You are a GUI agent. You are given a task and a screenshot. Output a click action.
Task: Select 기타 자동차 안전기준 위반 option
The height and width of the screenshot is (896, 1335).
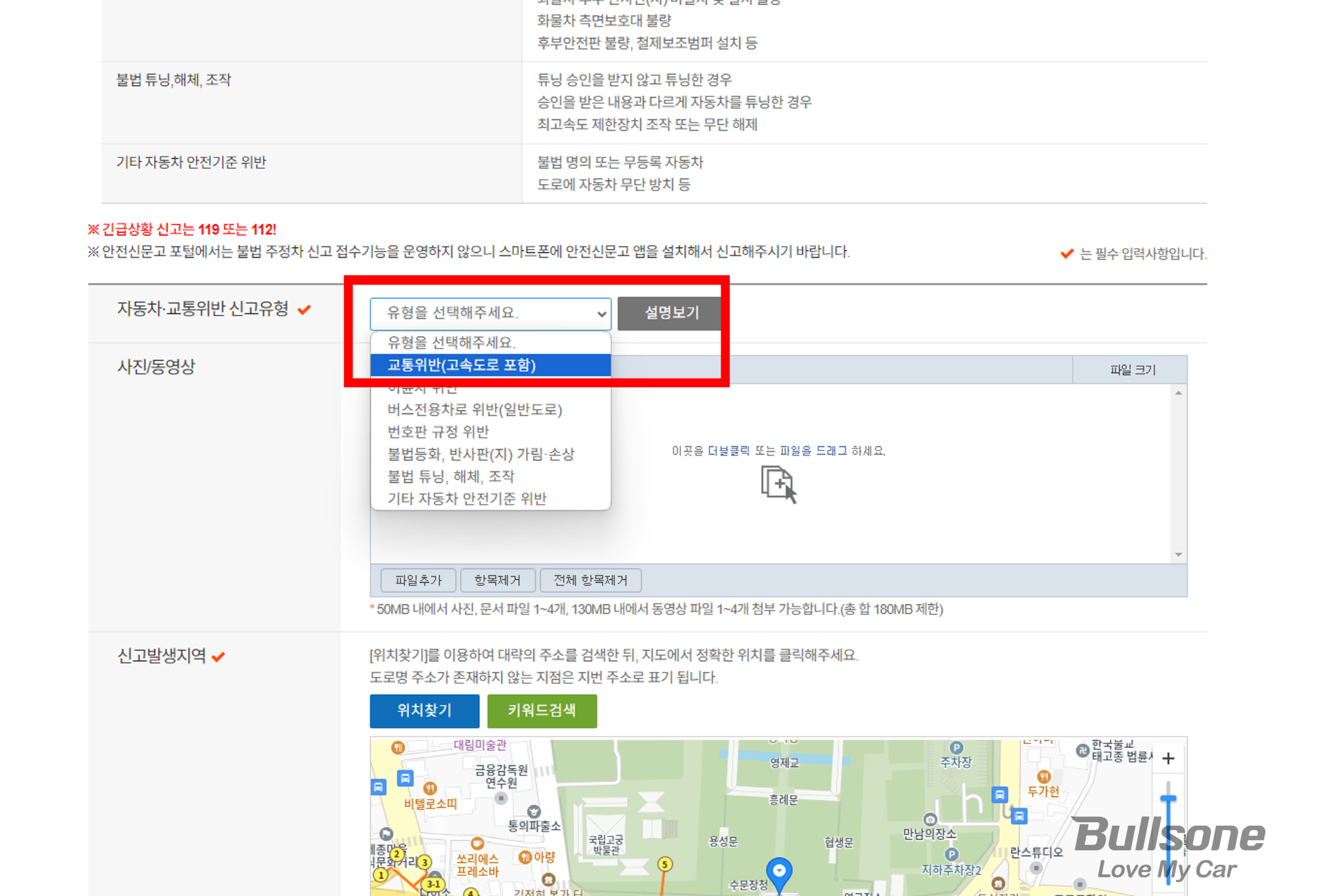(x=466, y=498)
